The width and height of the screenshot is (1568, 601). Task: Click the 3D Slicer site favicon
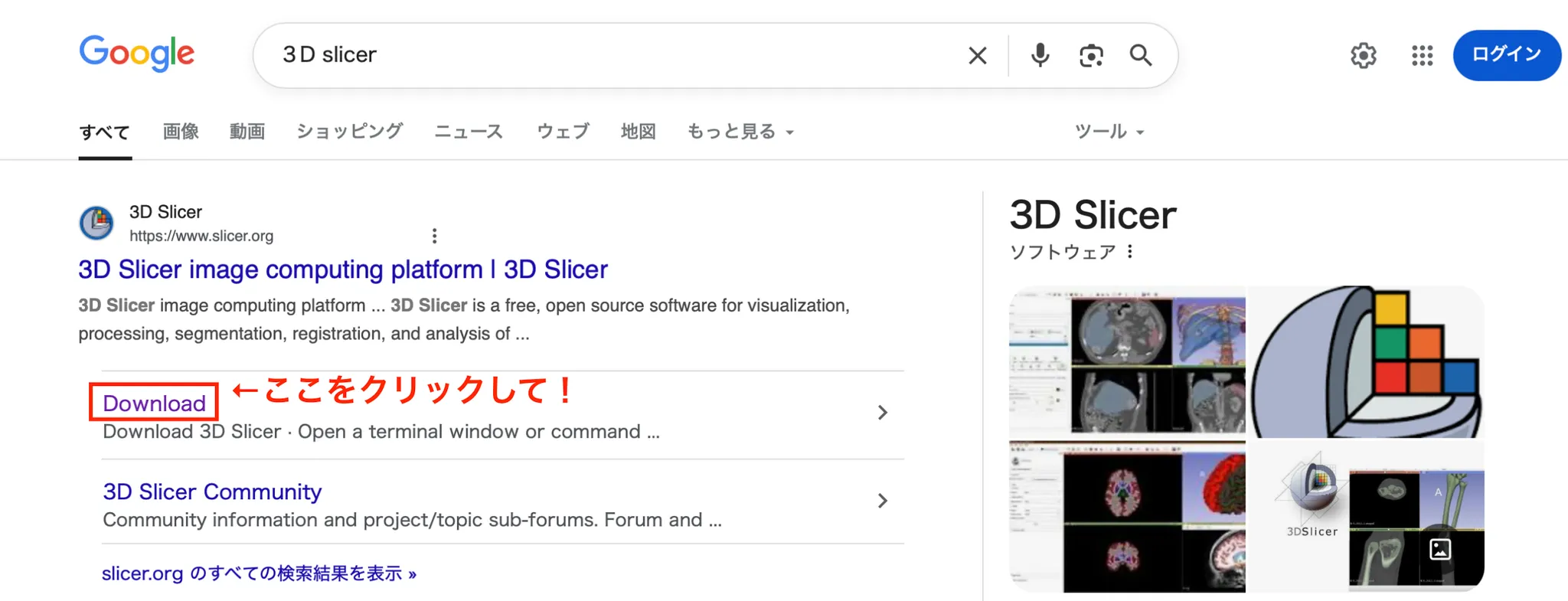pos(96,223)
